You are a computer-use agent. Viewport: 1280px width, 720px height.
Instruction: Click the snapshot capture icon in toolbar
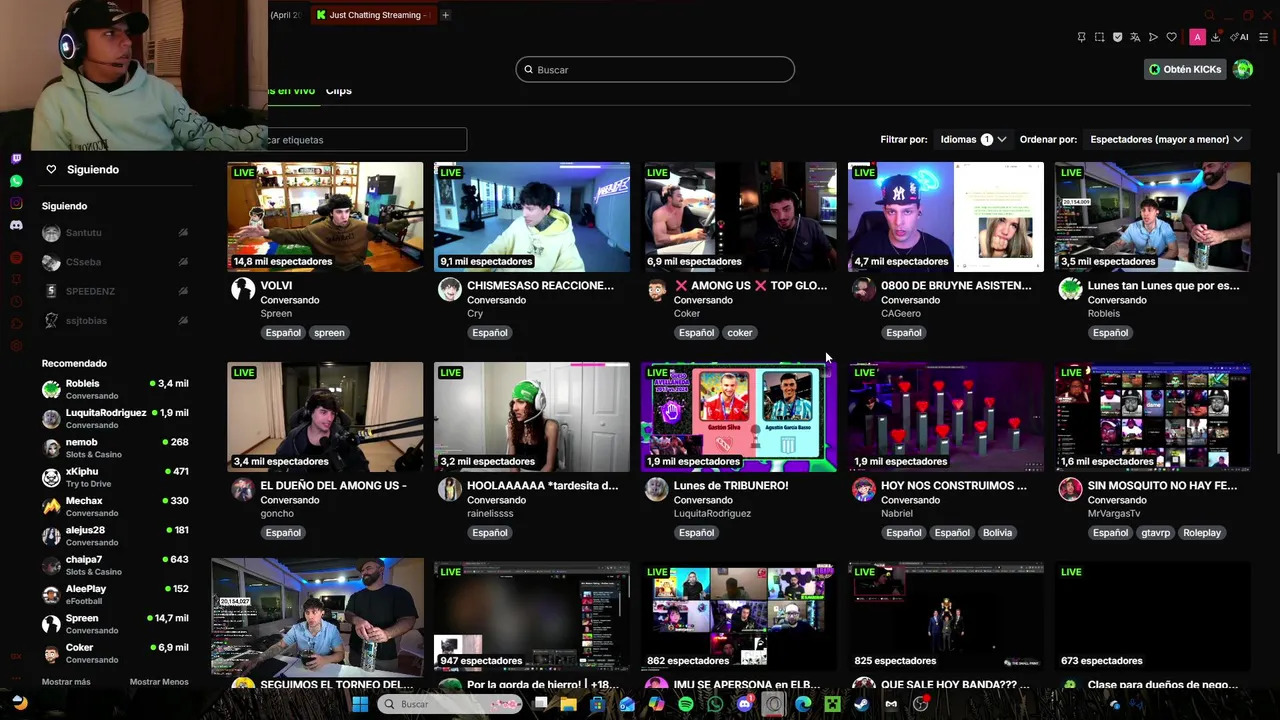[x=1099, y=37]
